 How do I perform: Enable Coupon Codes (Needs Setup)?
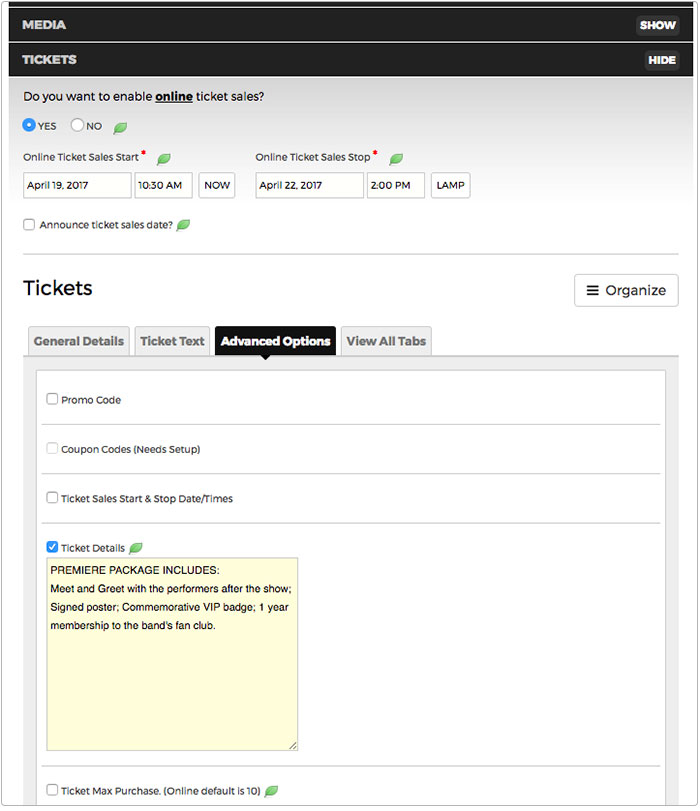(x=52, y=447)
